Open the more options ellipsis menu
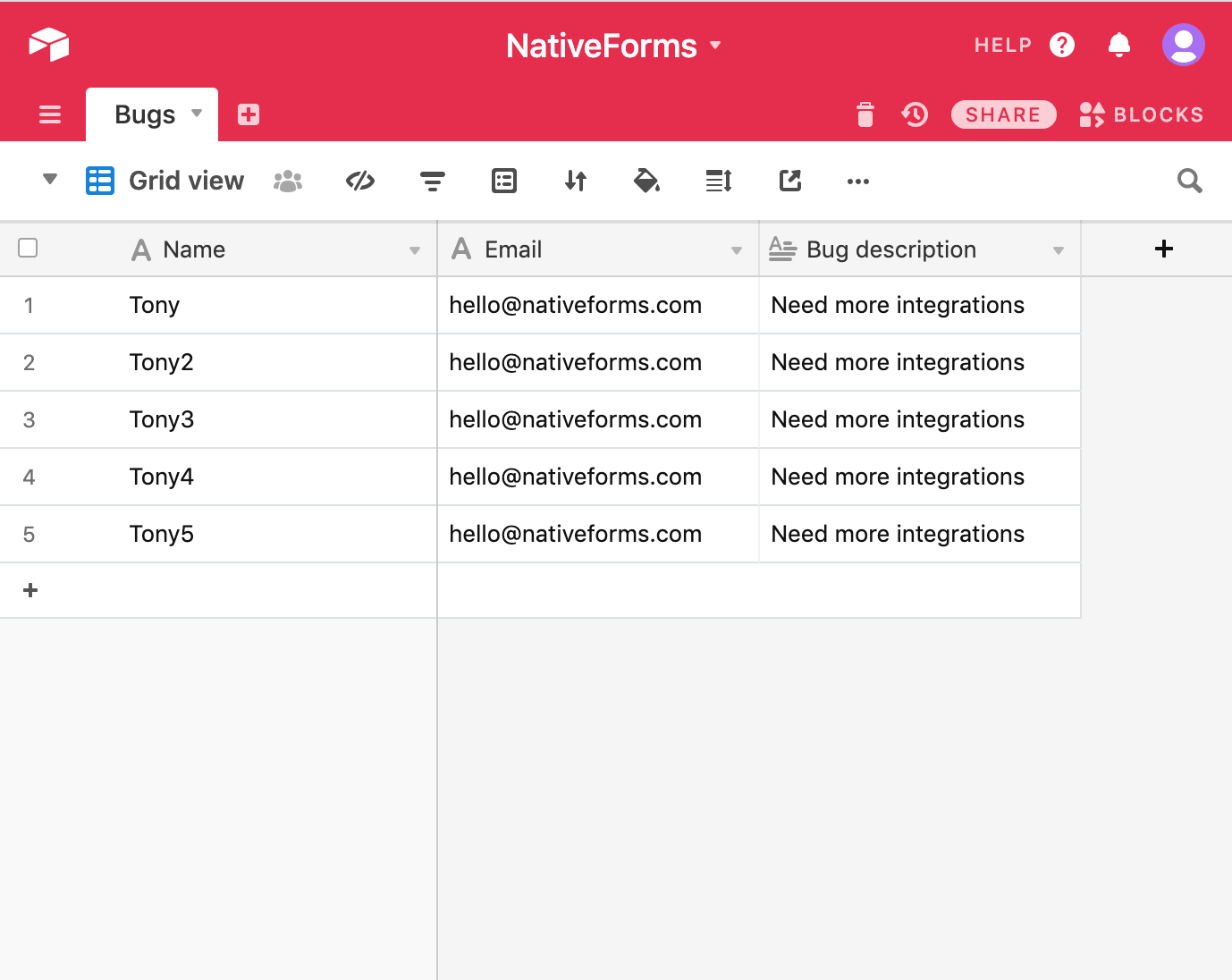This screenshot has height=980, width=1232. point(858,182)
